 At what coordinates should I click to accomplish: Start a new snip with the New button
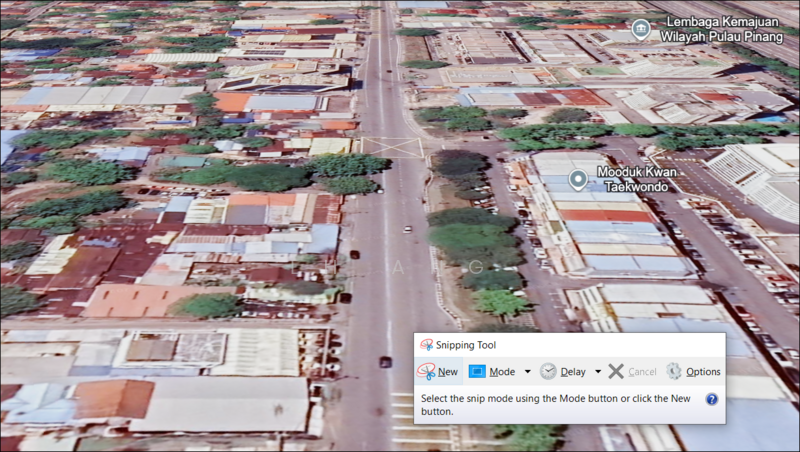coord(438,371)
